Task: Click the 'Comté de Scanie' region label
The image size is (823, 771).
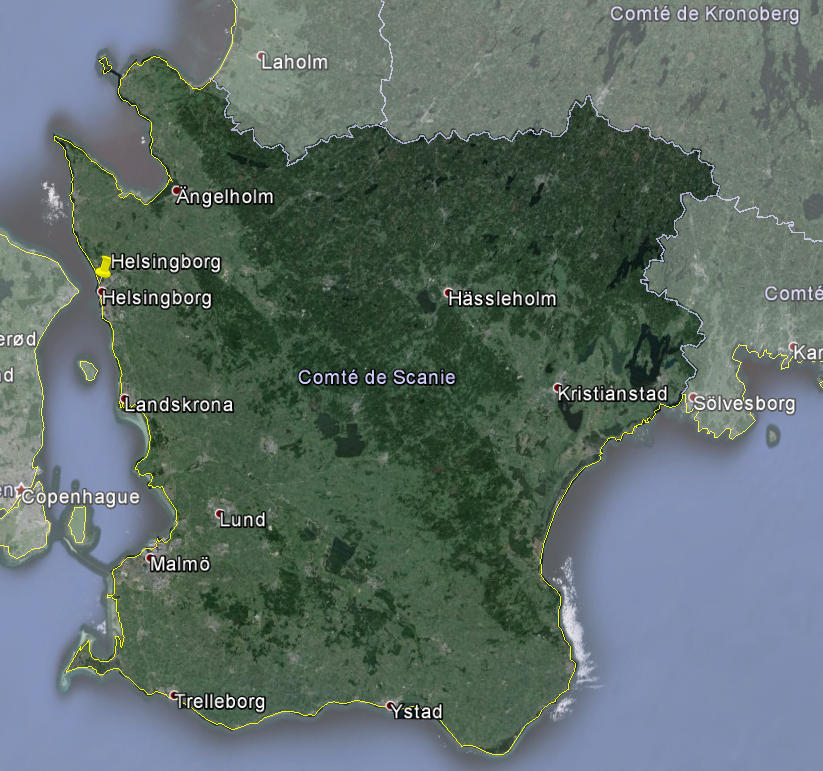Action: (x=377, y=377)
